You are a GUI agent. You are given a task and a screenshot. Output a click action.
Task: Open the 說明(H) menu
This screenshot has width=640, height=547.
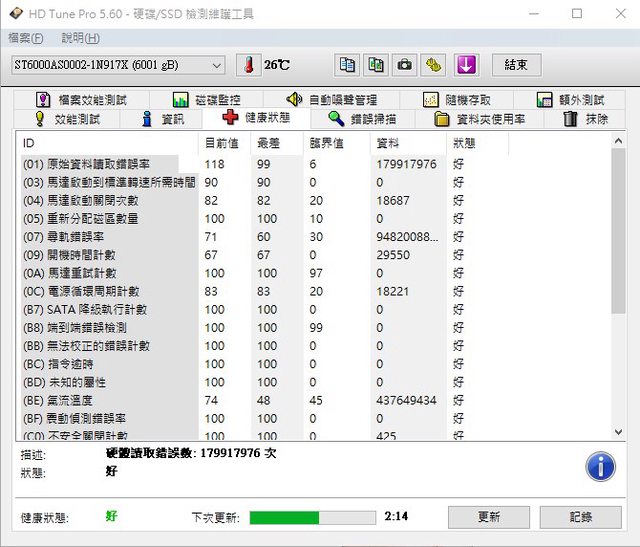(x=80, y=38)
